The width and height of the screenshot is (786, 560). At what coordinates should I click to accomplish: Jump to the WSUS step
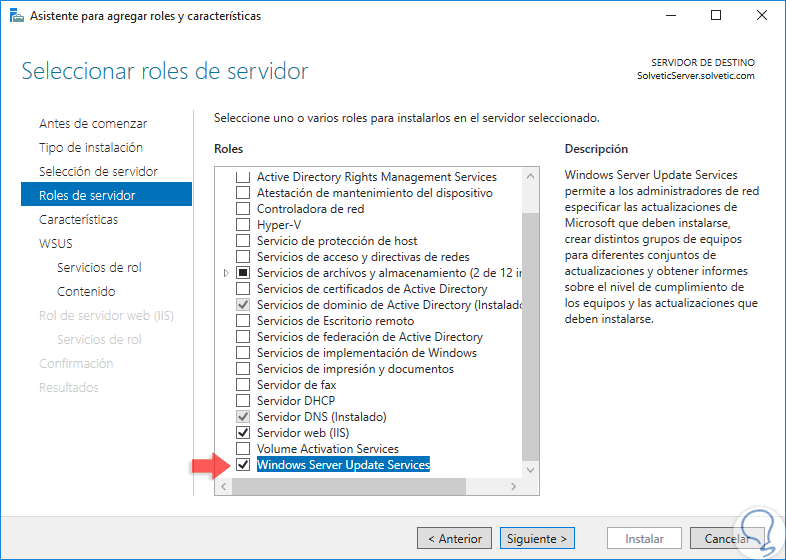point(56,244)
